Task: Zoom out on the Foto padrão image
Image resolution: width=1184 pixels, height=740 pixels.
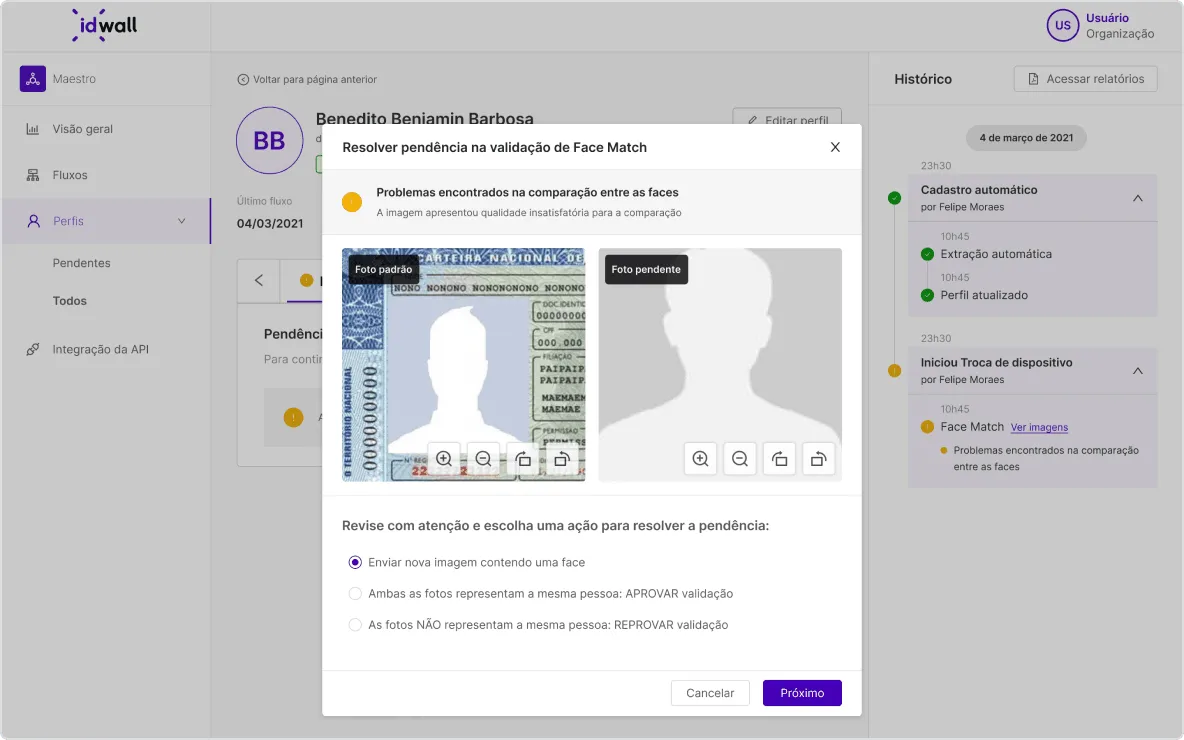Action: (483, 459)
